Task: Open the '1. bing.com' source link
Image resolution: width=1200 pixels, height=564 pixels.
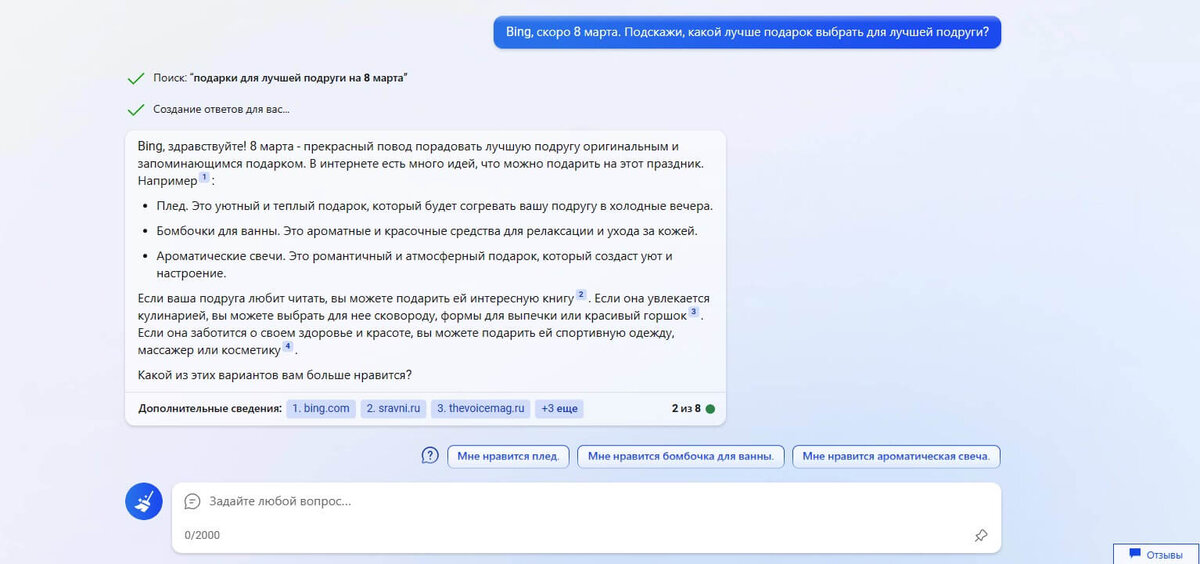Action: (x=321, y=409)
